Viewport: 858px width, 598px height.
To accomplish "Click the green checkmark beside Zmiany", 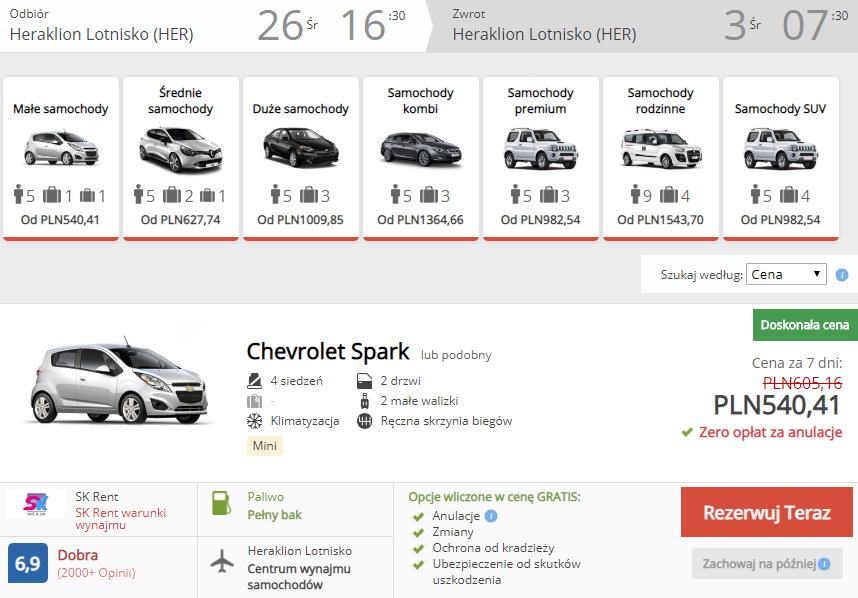I will 419,533.
